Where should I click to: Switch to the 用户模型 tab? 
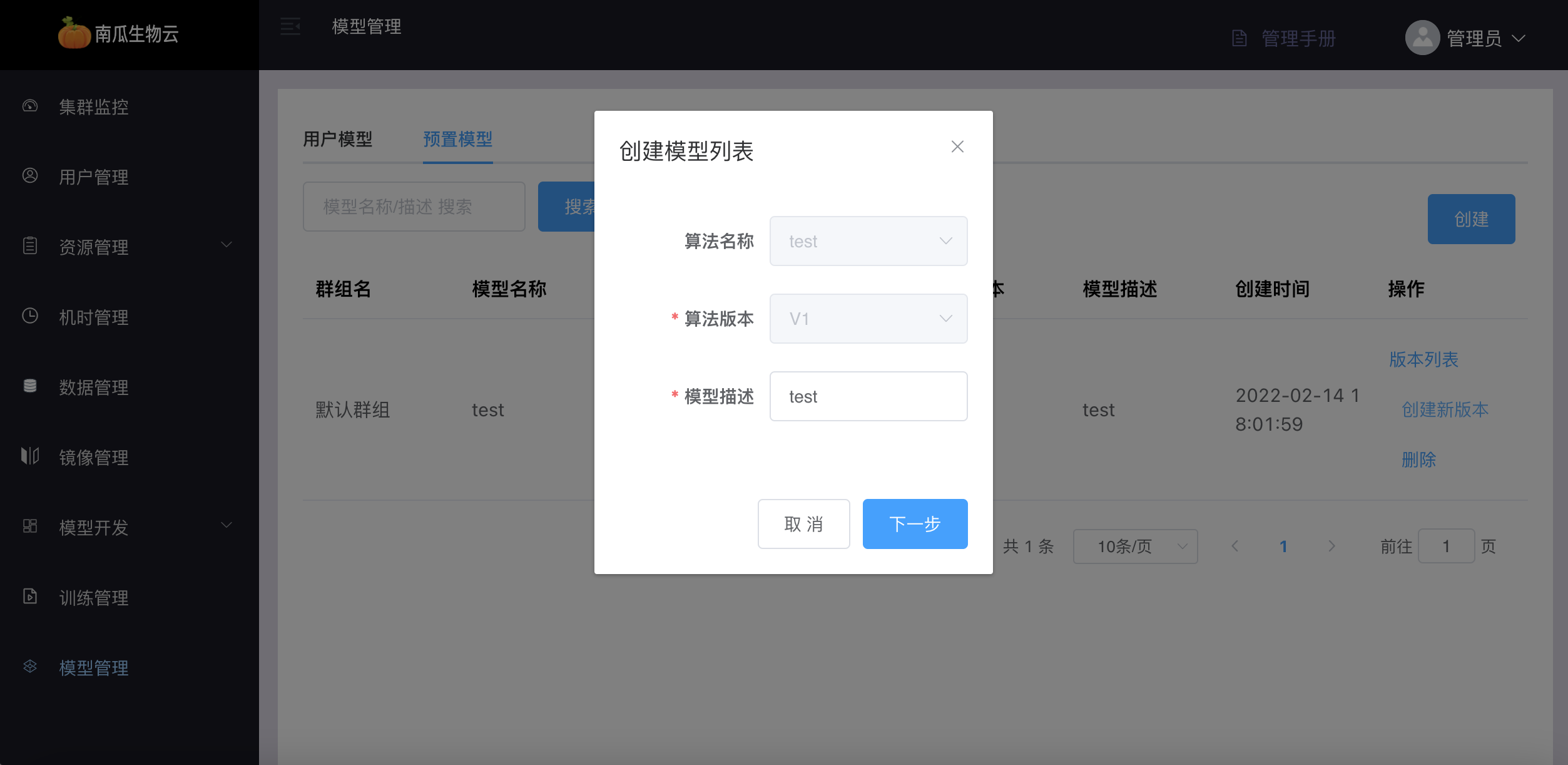point(338,139)
